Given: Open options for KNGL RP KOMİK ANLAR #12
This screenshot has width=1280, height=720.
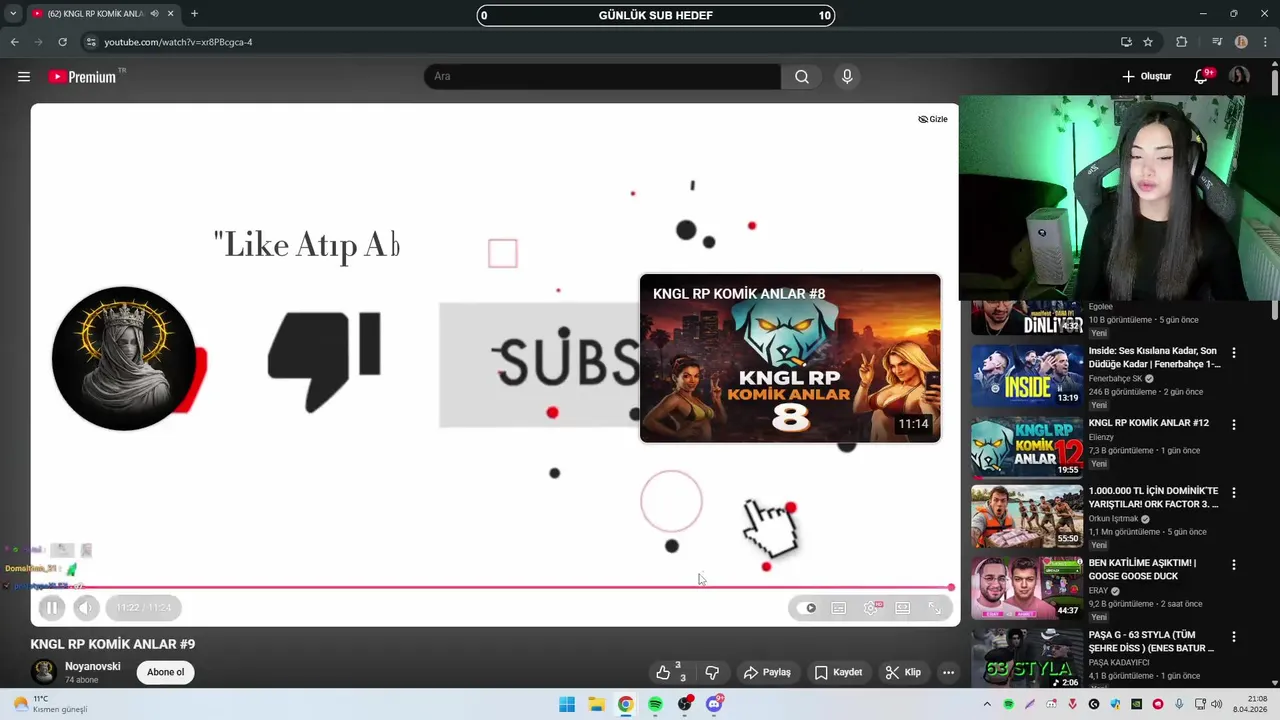Looking at the screenshot, I should pyautogui.click(x=1233, y=425).
